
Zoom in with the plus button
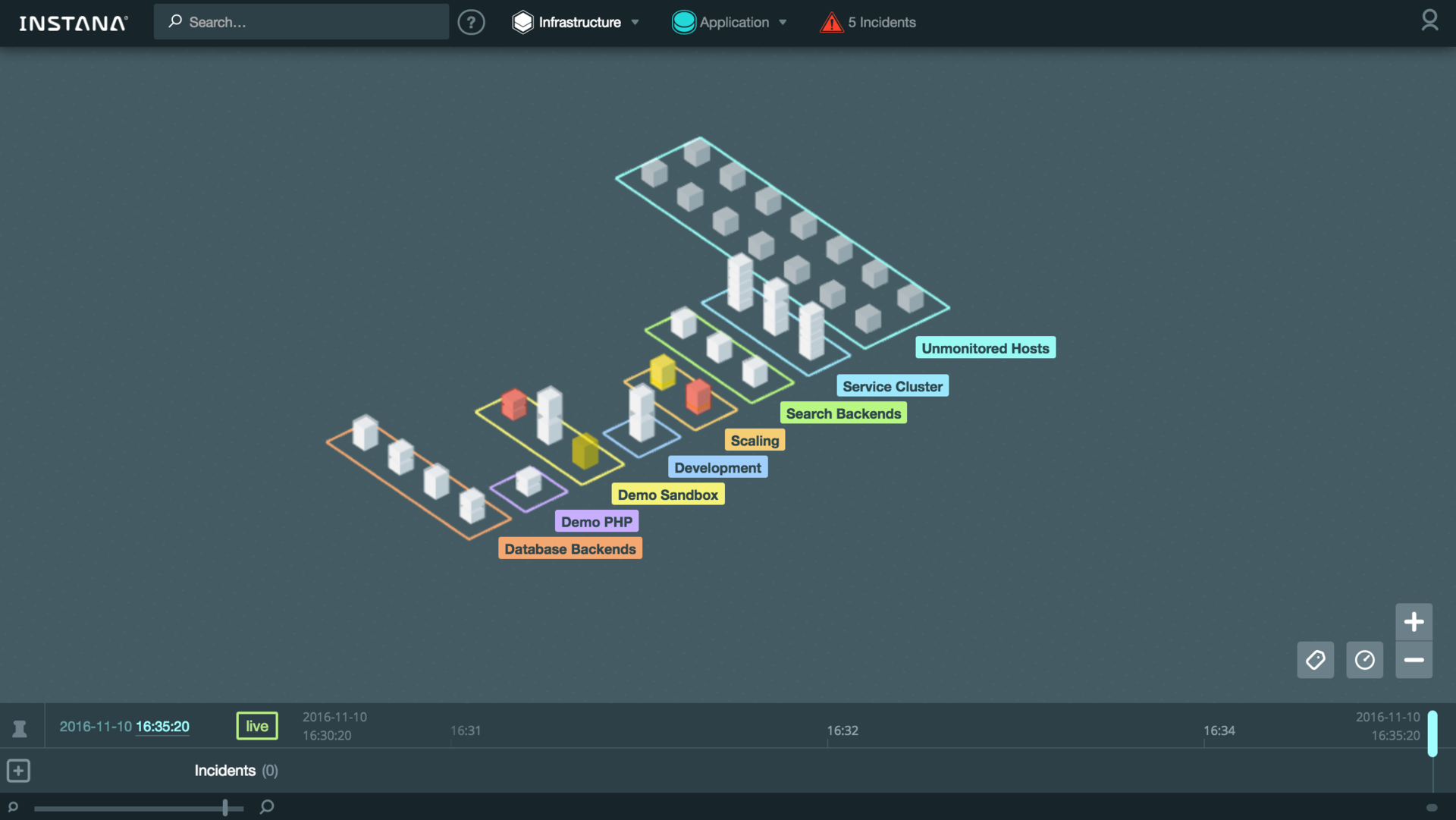[1414, 622]
